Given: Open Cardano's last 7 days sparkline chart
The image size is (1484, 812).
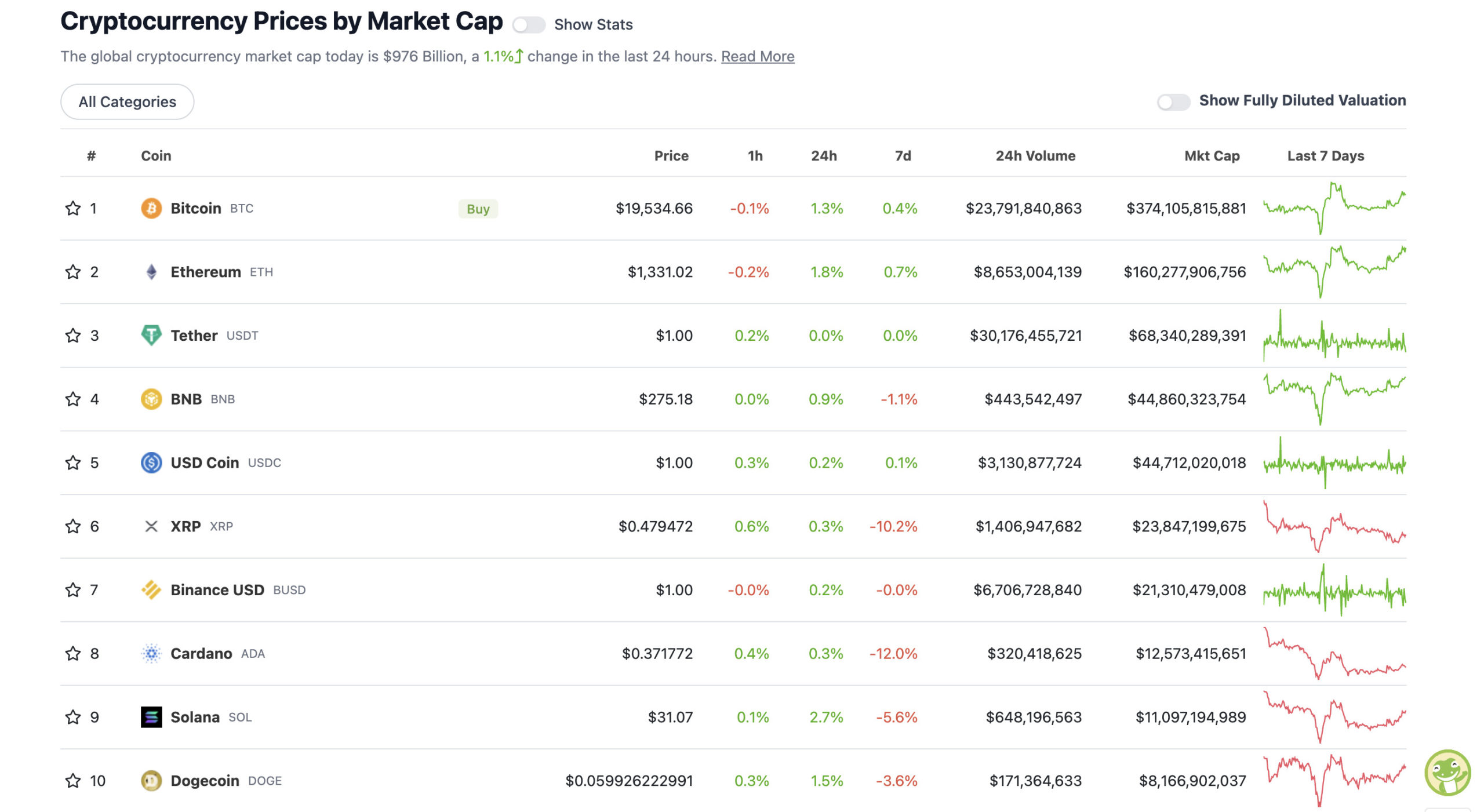Looking at the screenshot, I should click(x=1334, y=654).
